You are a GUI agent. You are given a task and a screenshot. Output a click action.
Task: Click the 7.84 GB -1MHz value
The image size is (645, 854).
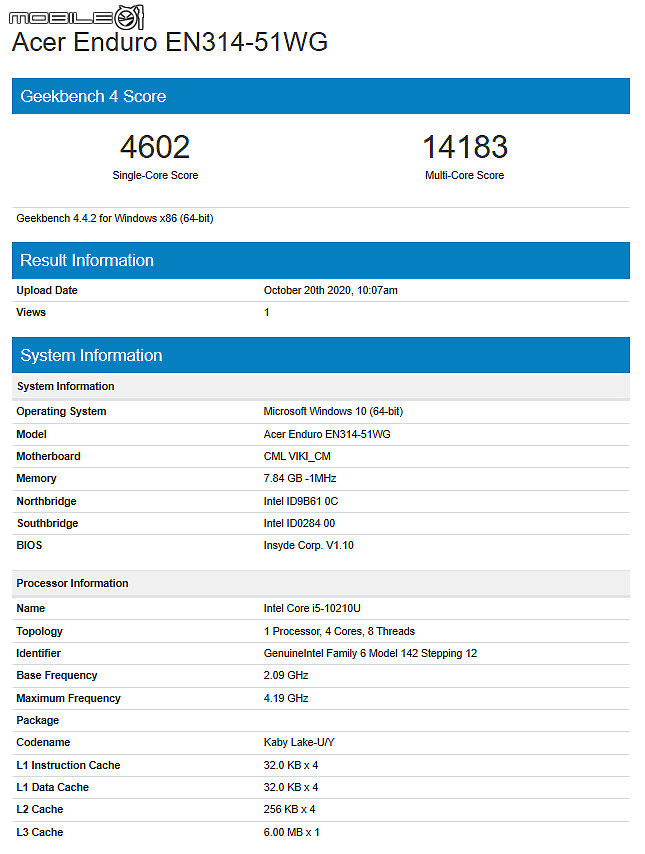click(300, 478)
